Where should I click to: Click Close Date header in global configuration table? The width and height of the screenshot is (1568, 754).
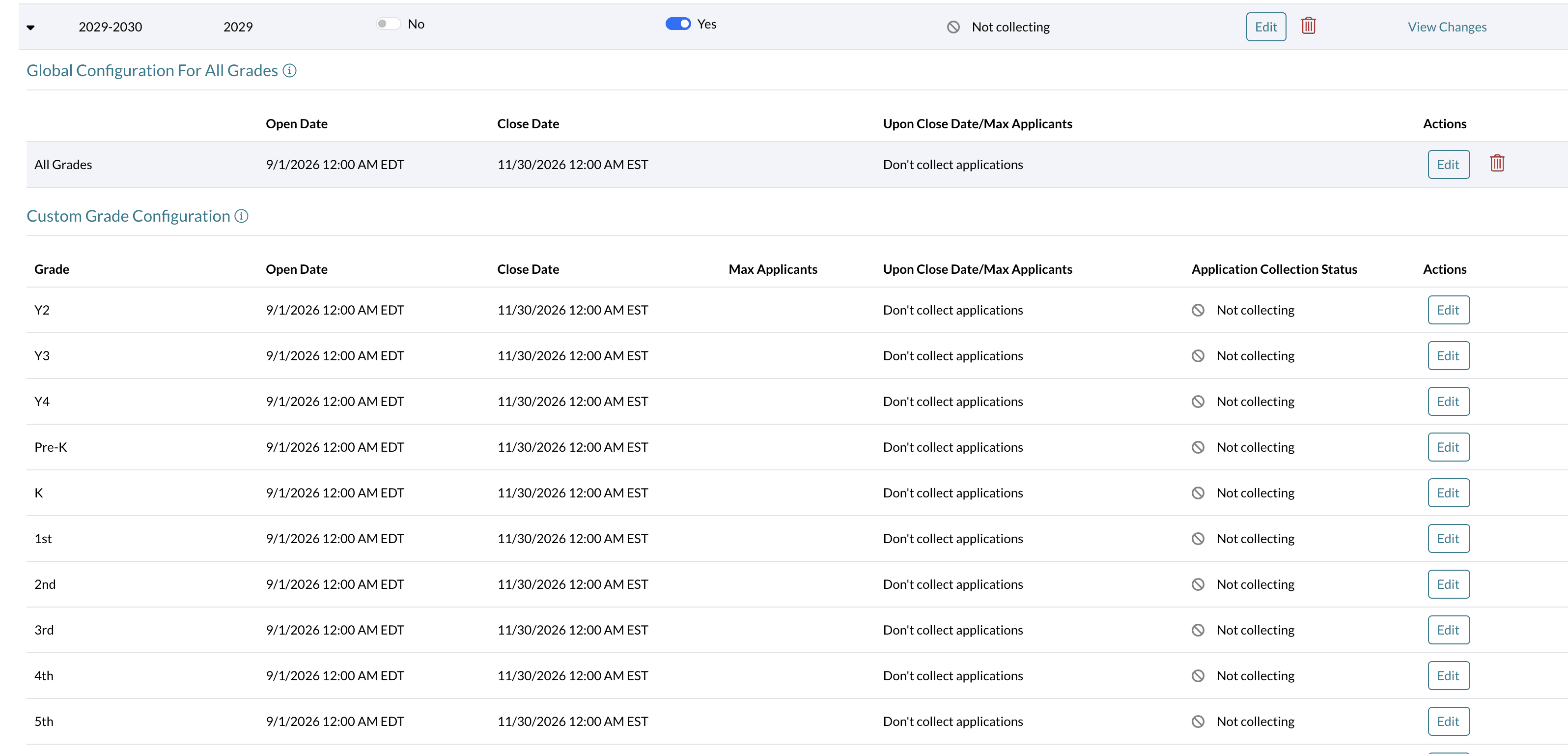[528, 124]
